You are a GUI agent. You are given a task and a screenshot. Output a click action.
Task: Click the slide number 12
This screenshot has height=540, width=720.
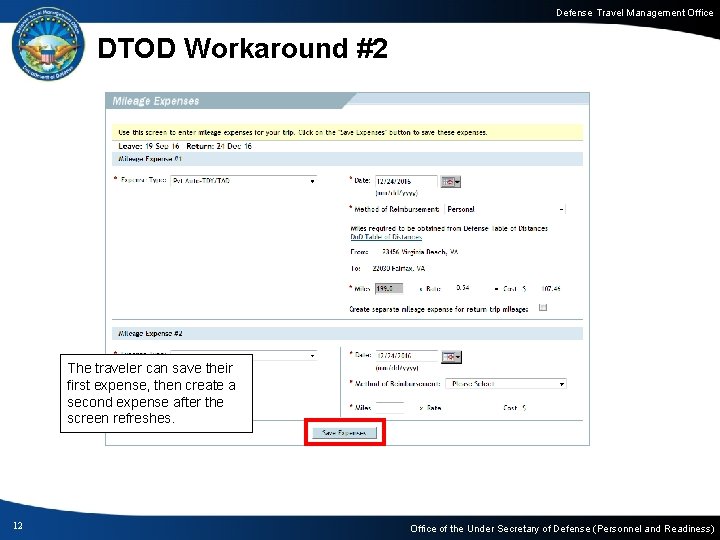point(18,526)
